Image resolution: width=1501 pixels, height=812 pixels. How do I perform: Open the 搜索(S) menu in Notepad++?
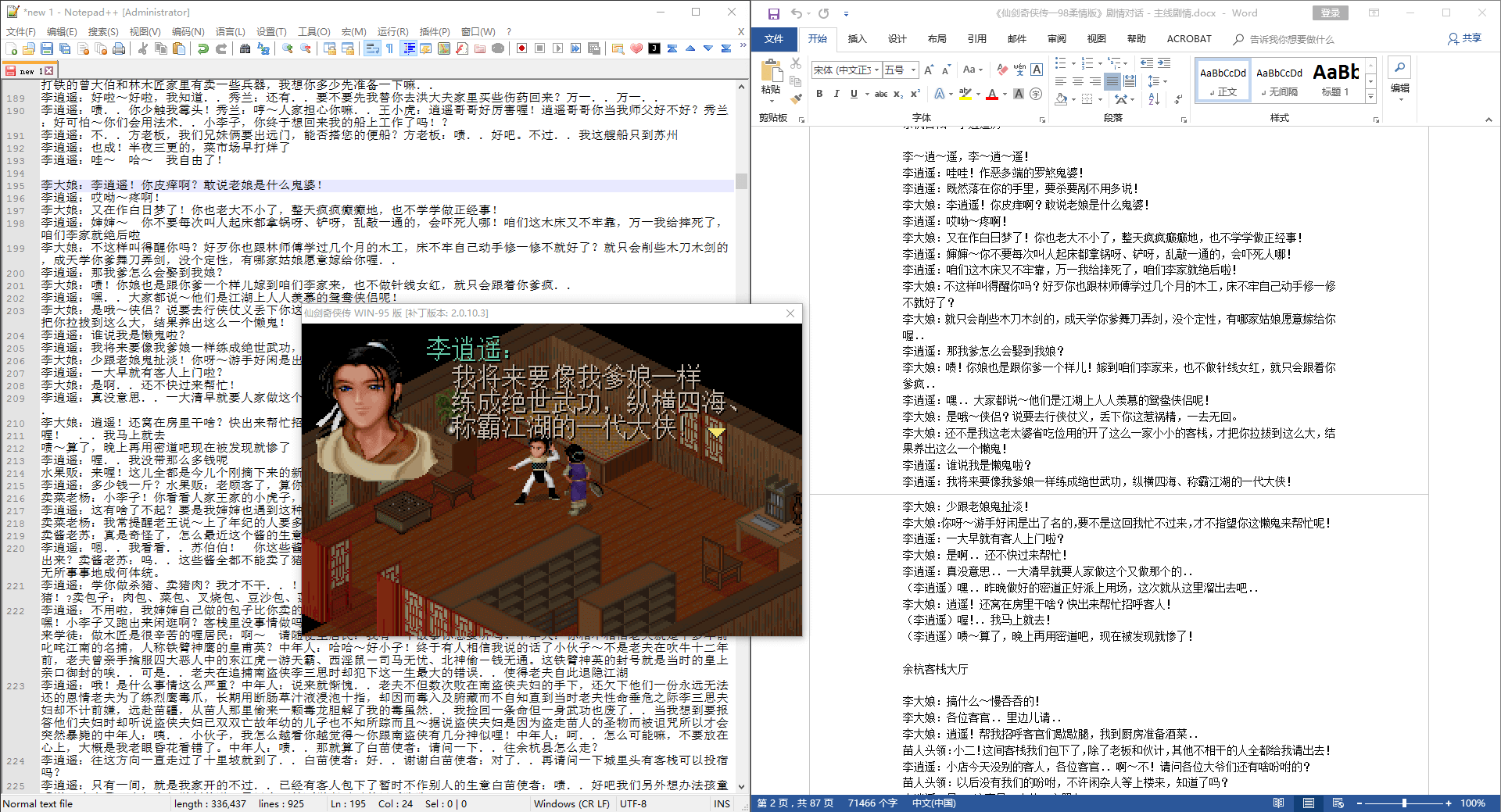coord(102,31)
